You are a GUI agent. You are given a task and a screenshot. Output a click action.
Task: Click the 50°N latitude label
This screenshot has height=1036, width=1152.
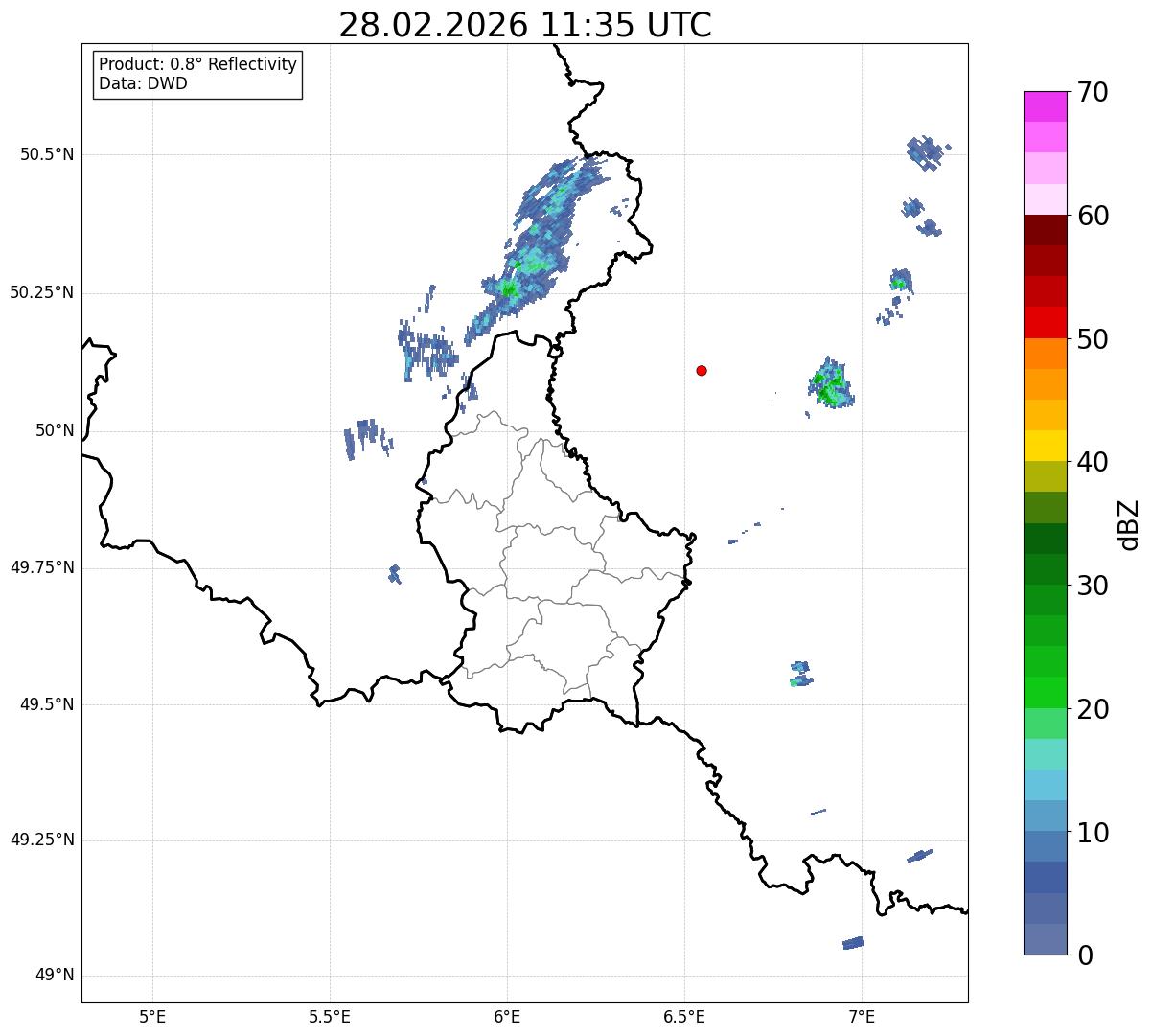55,430
